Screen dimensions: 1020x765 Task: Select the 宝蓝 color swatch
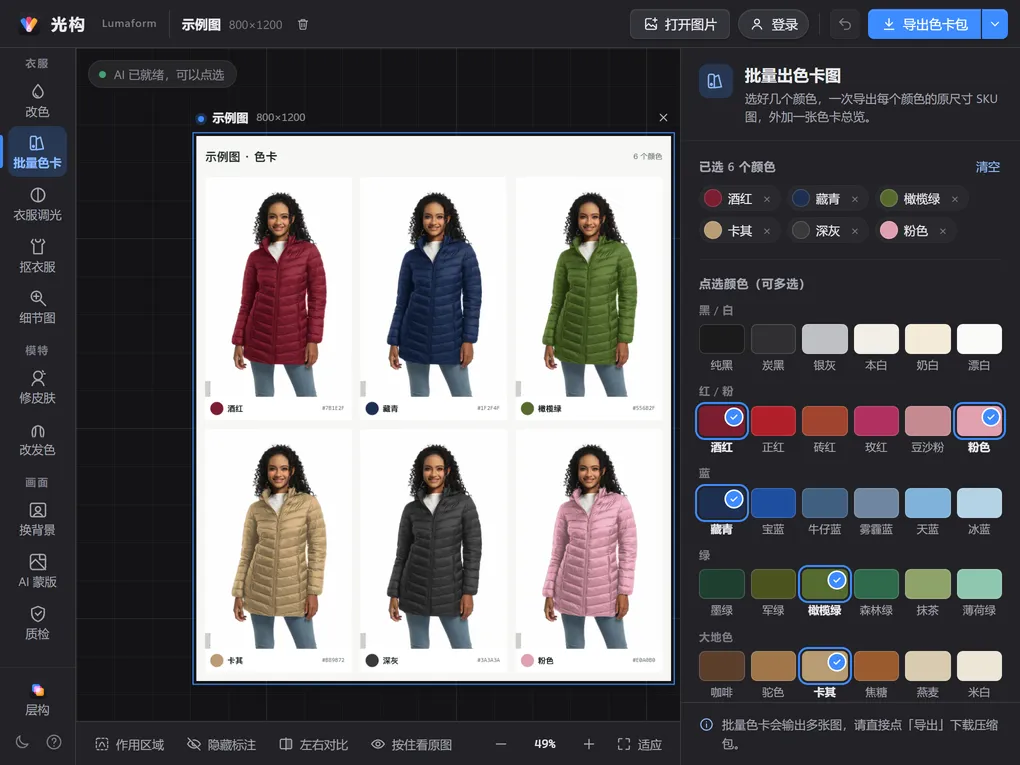coord(773,503)
